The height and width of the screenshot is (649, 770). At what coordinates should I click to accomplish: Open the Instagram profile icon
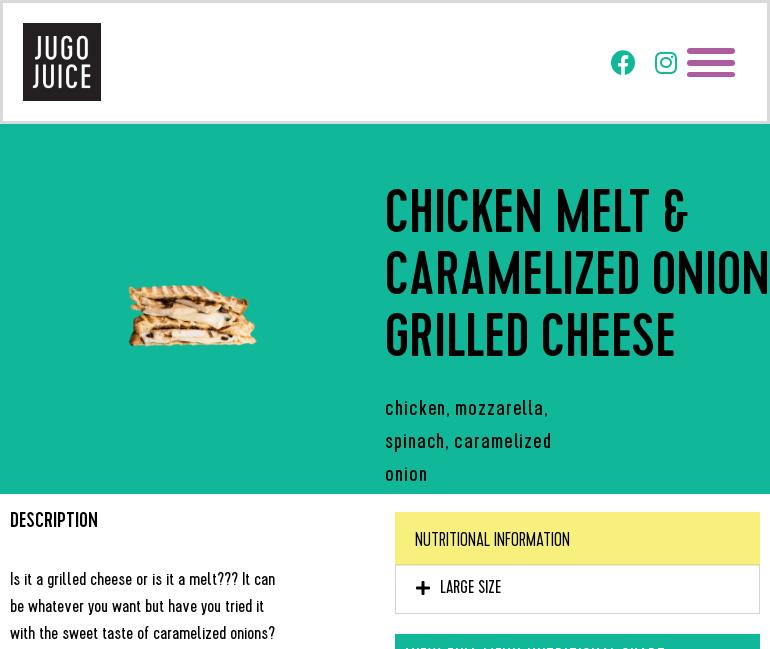click(666, 63)
